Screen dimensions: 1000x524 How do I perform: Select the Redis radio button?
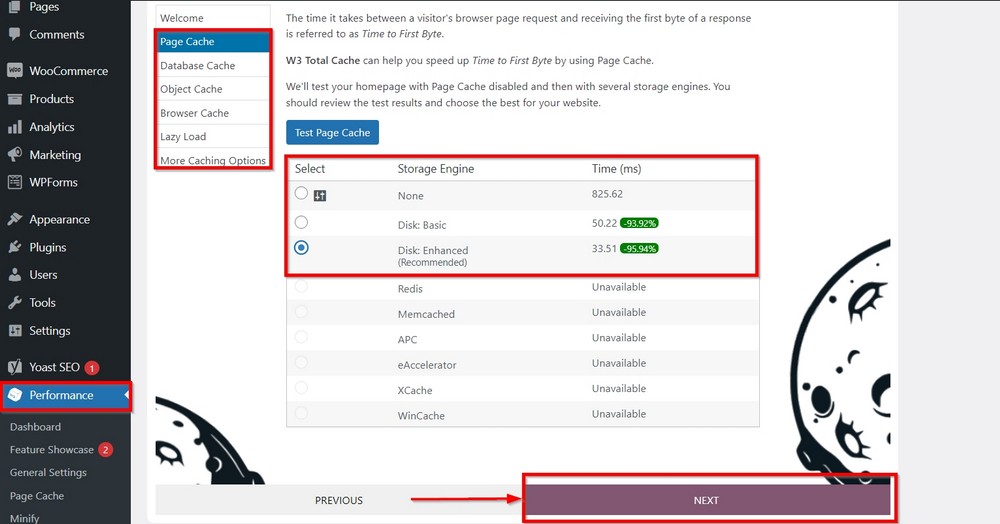click(301, 286)
